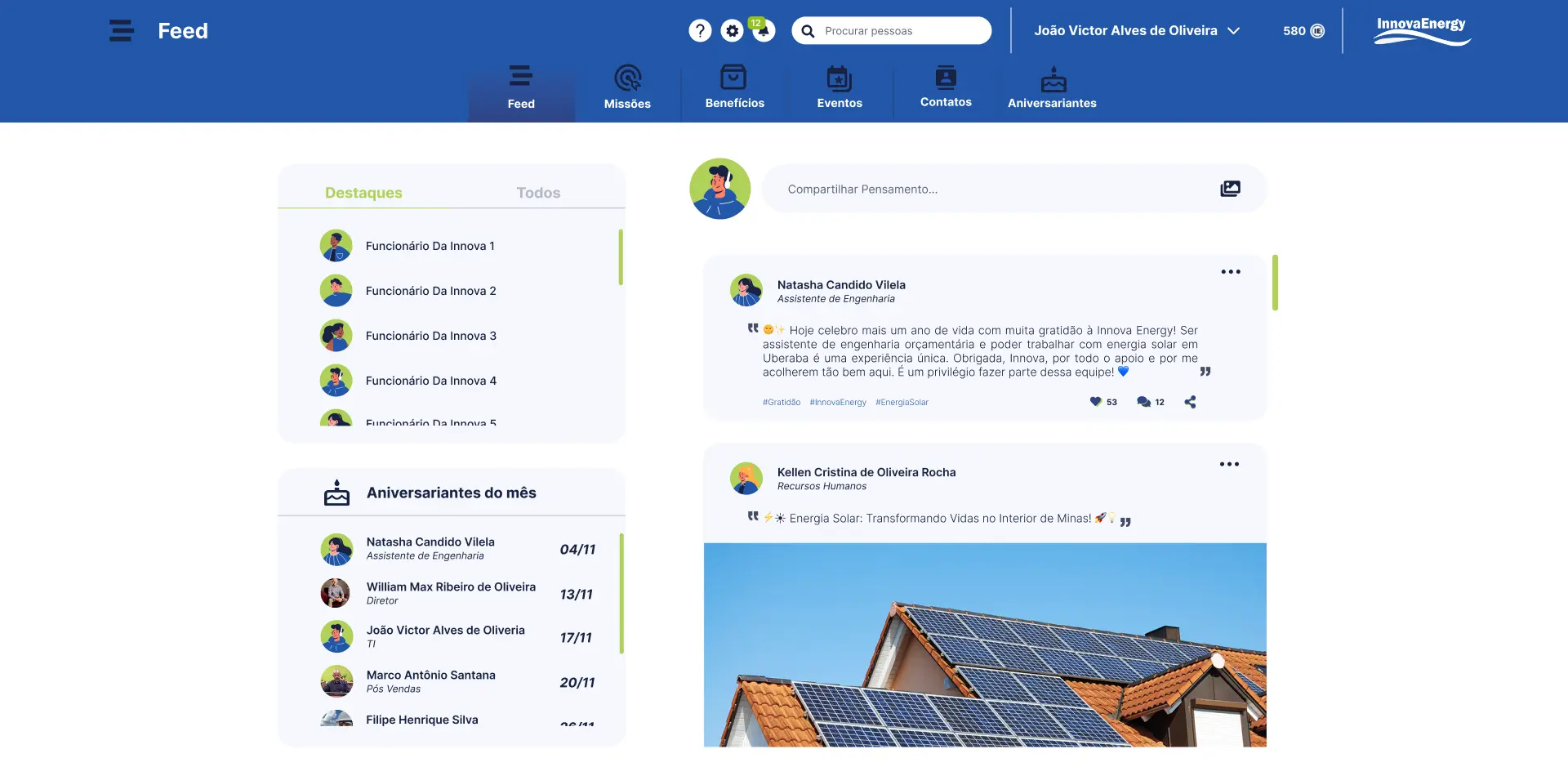Click the birthdays list scrollbar
This screenshot has height=776, width=1568.
pyautogui.click(x=621, y=593)
